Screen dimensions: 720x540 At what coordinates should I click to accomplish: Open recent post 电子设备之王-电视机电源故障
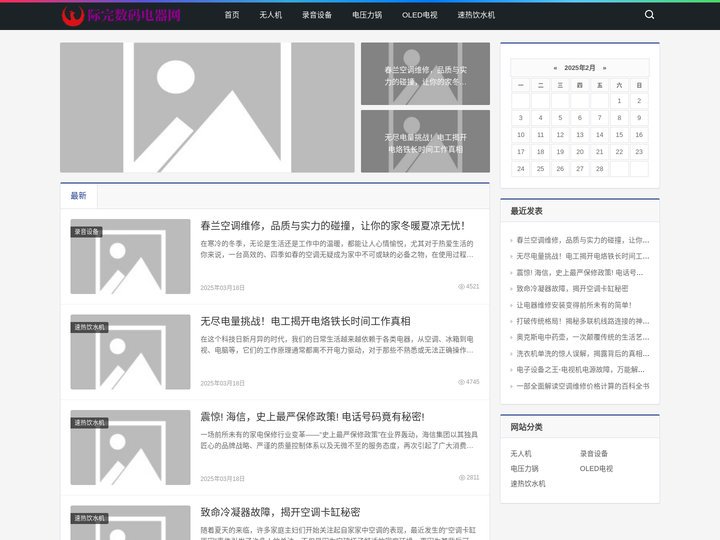[x=580, y=370]
